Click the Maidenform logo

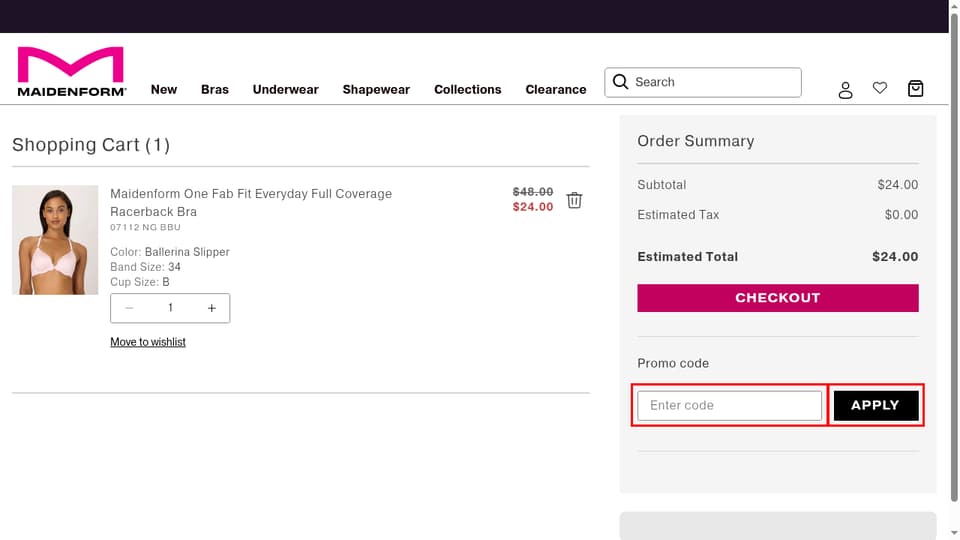click(x=72, y=72)
